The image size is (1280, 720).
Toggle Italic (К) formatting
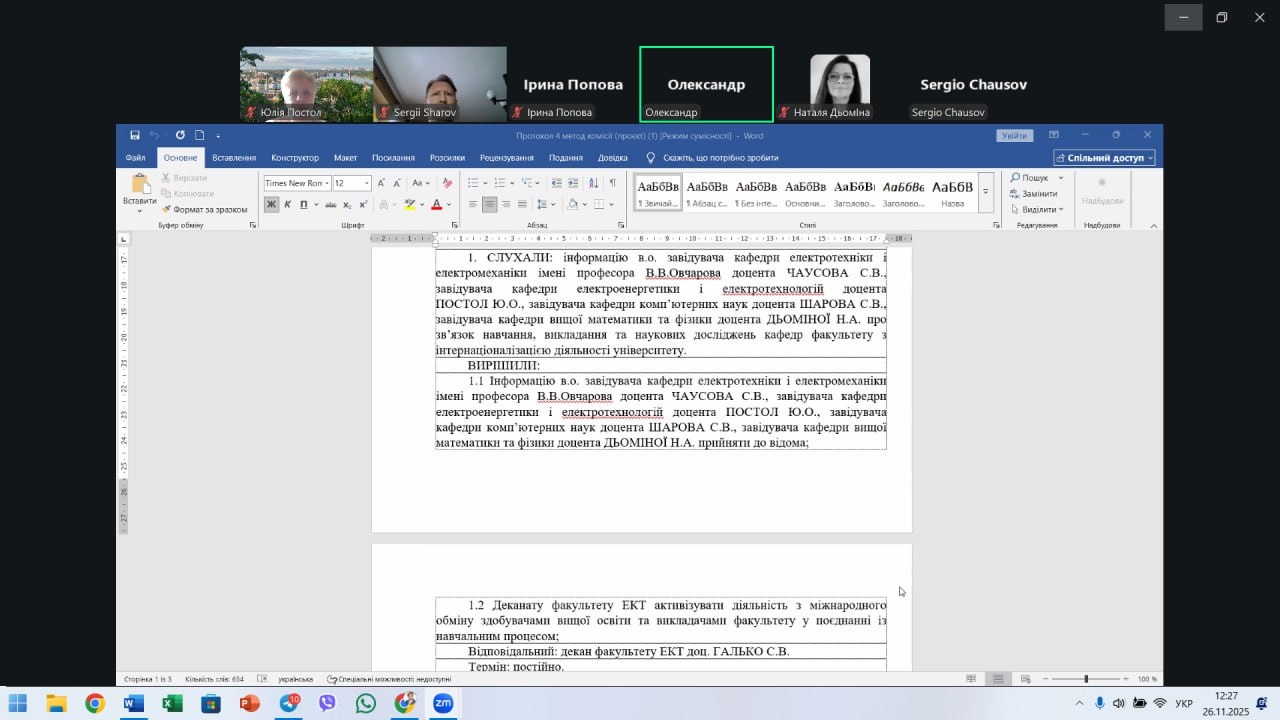(x=287, y=204)
